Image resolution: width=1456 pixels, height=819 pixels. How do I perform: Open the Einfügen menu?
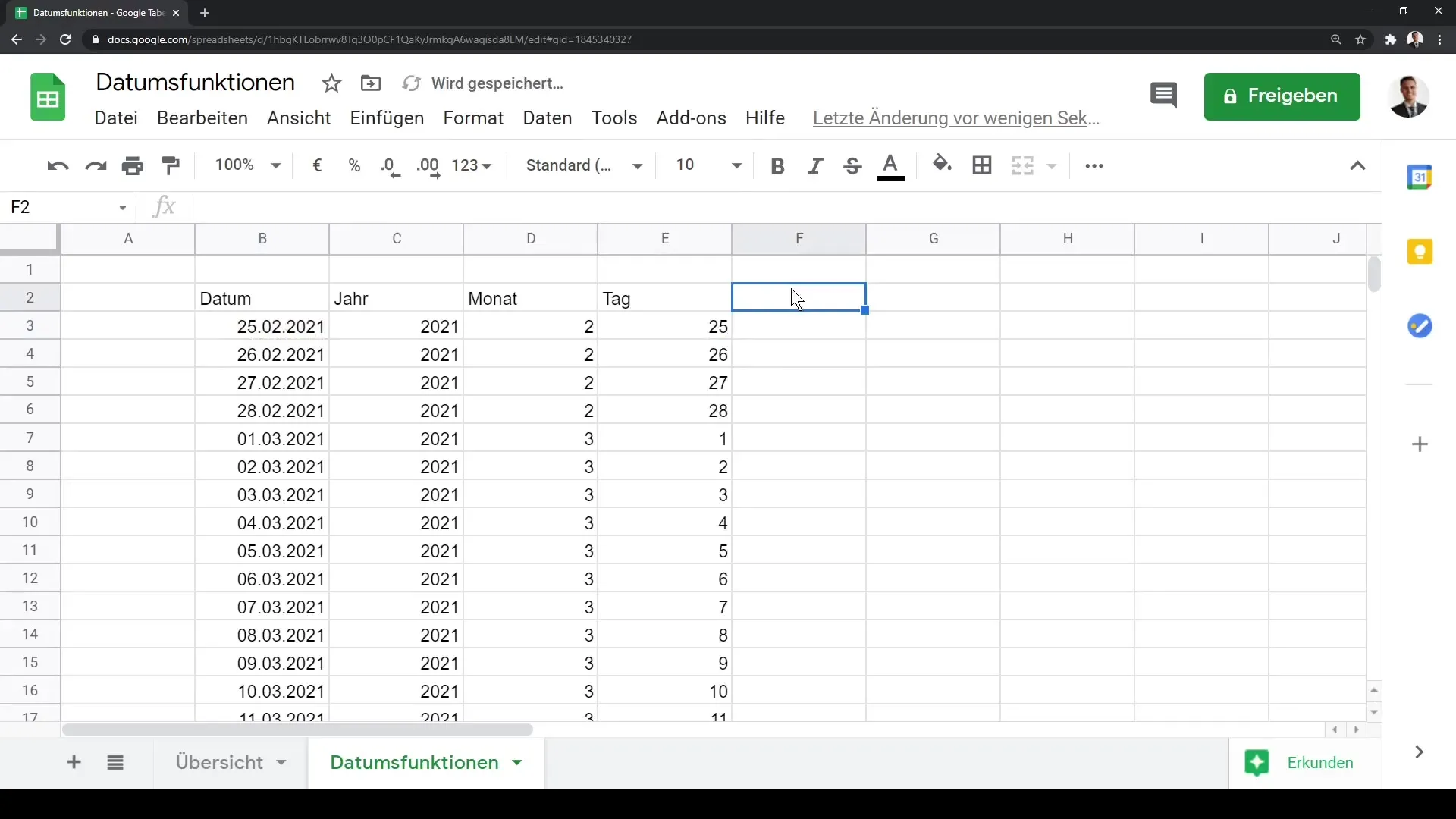387,118
